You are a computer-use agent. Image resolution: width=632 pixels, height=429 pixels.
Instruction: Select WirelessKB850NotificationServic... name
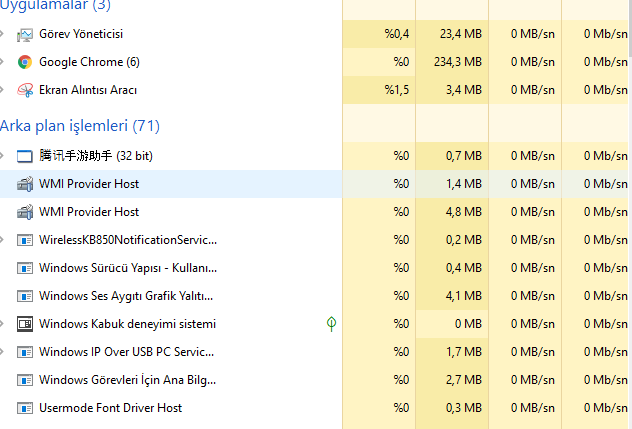pyautogui.click(x=128, y=240)
